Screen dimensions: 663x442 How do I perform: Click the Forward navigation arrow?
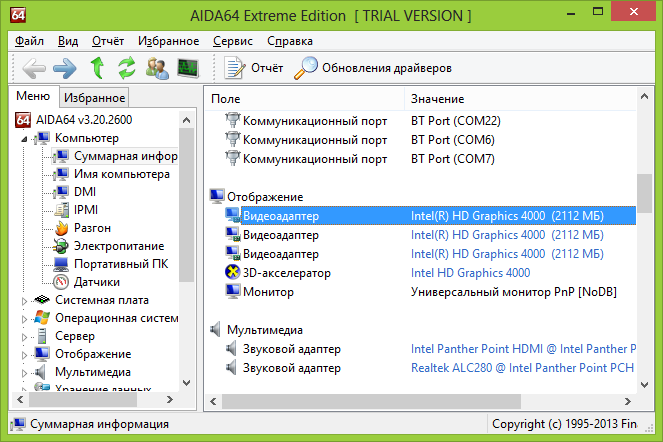pos(65,68)
